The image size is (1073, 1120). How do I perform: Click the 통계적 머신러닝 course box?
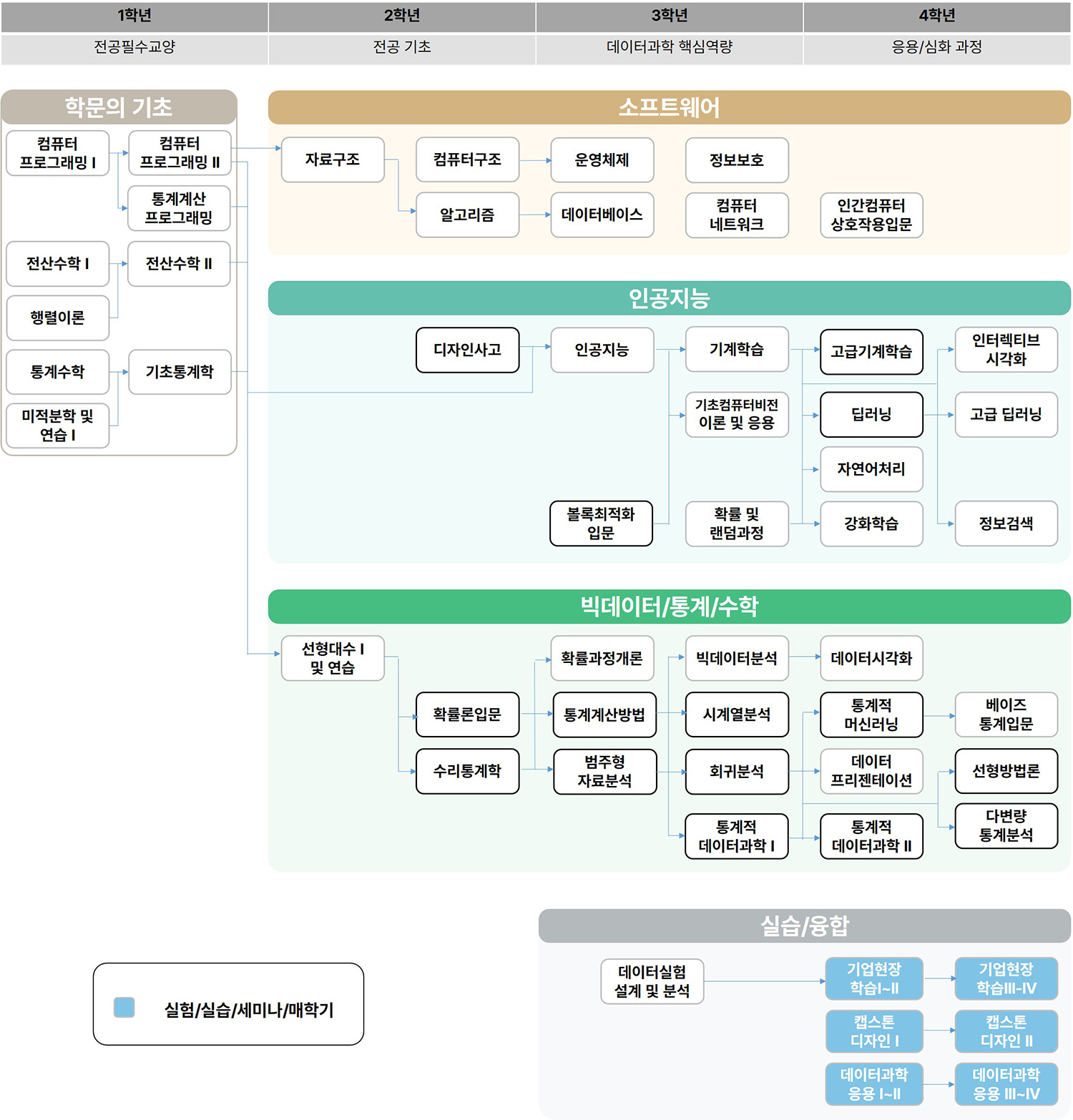tap(871, 714)
